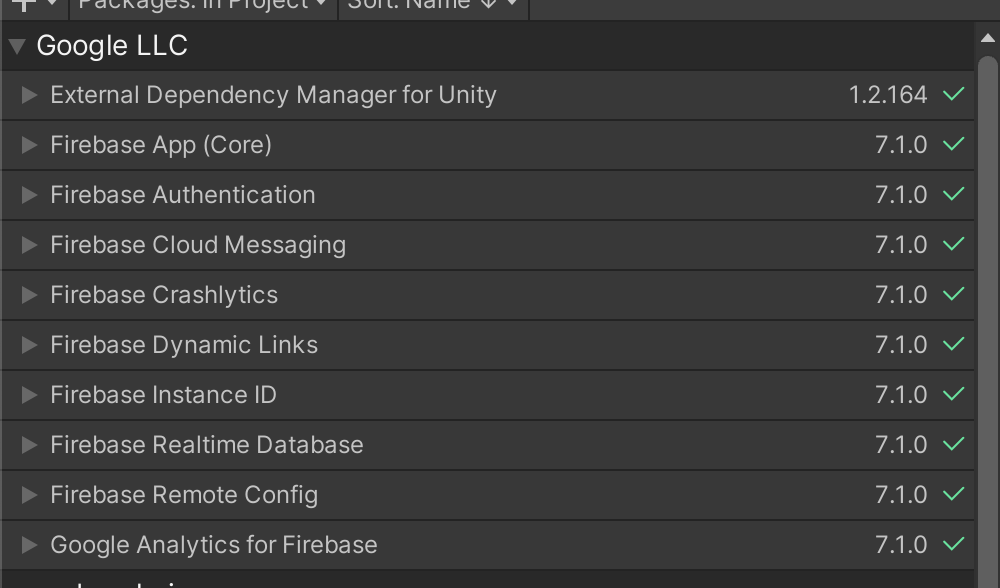Expand Firebase App (Core) versions
The height and width of the screenshot is (588, 1000).
pos(29,145)
